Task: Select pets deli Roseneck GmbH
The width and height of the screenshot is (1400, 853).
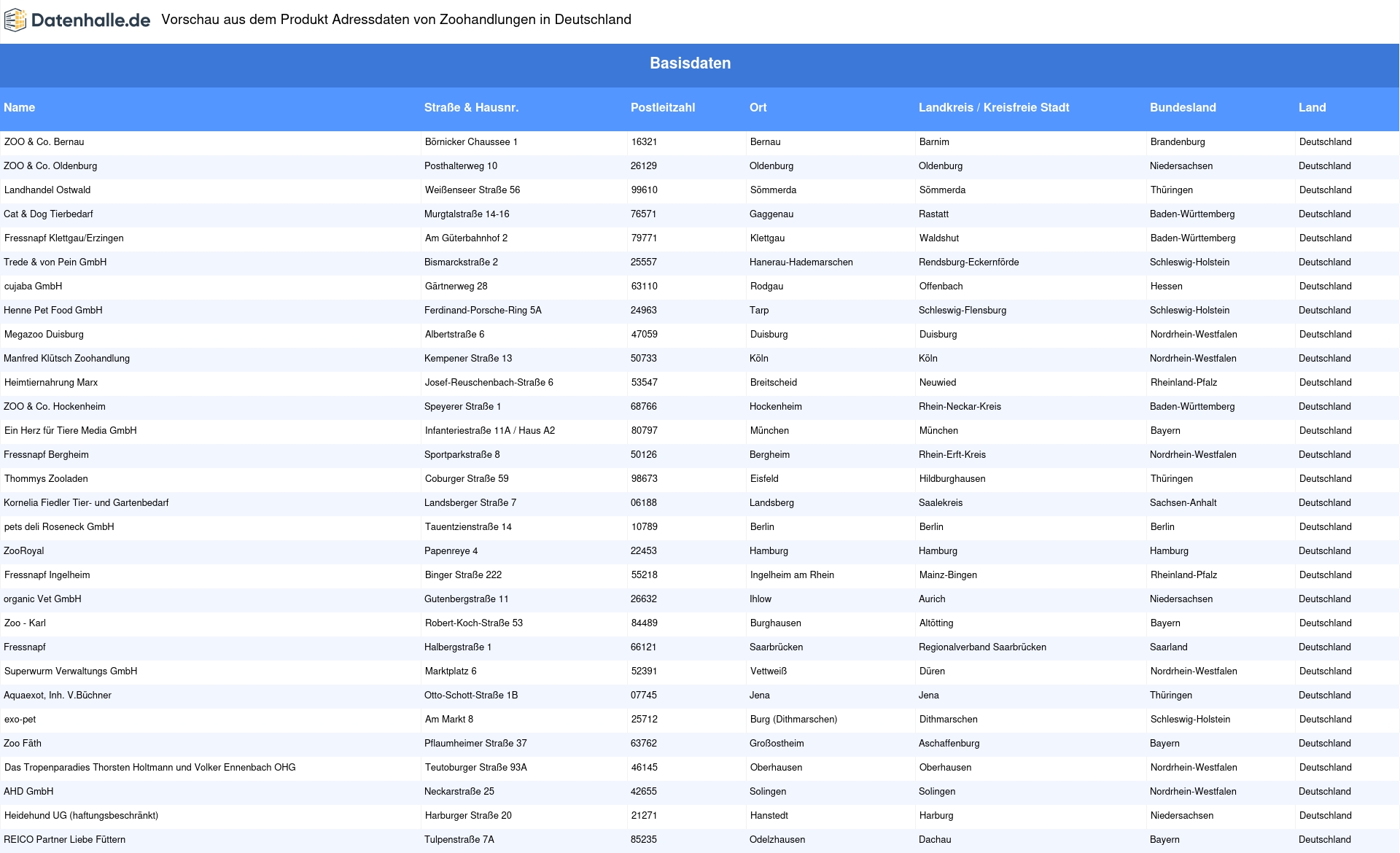Action: pyautogui.click(x=59, y=527)
